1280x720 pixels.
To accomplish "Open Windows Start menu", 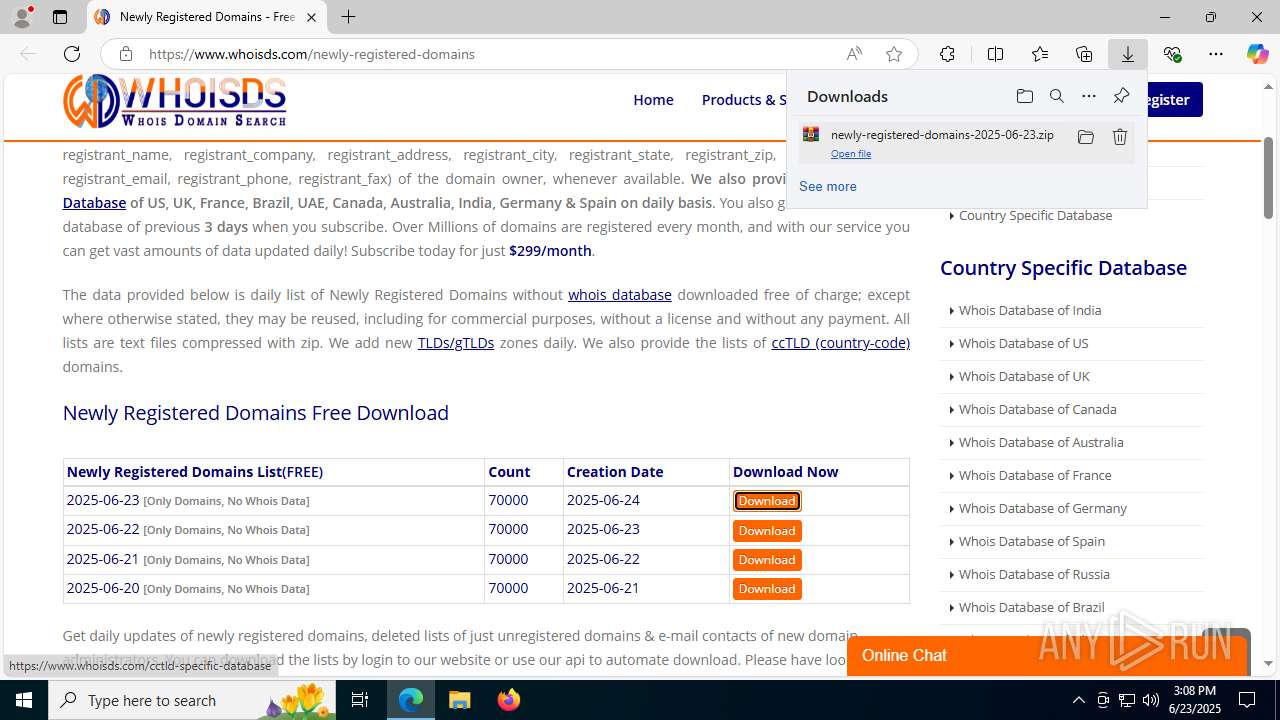I will (x=24, y=700).
